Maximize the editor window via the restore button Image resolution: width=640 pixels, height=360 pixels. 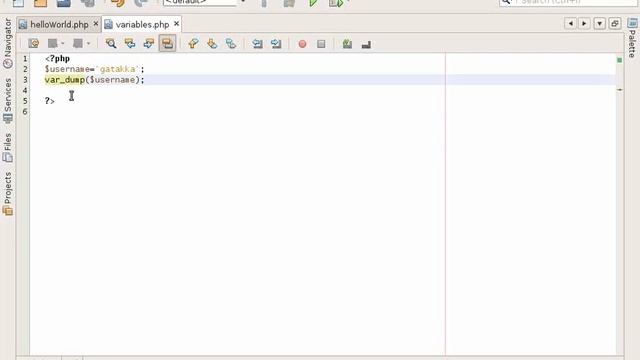[615, 24]
